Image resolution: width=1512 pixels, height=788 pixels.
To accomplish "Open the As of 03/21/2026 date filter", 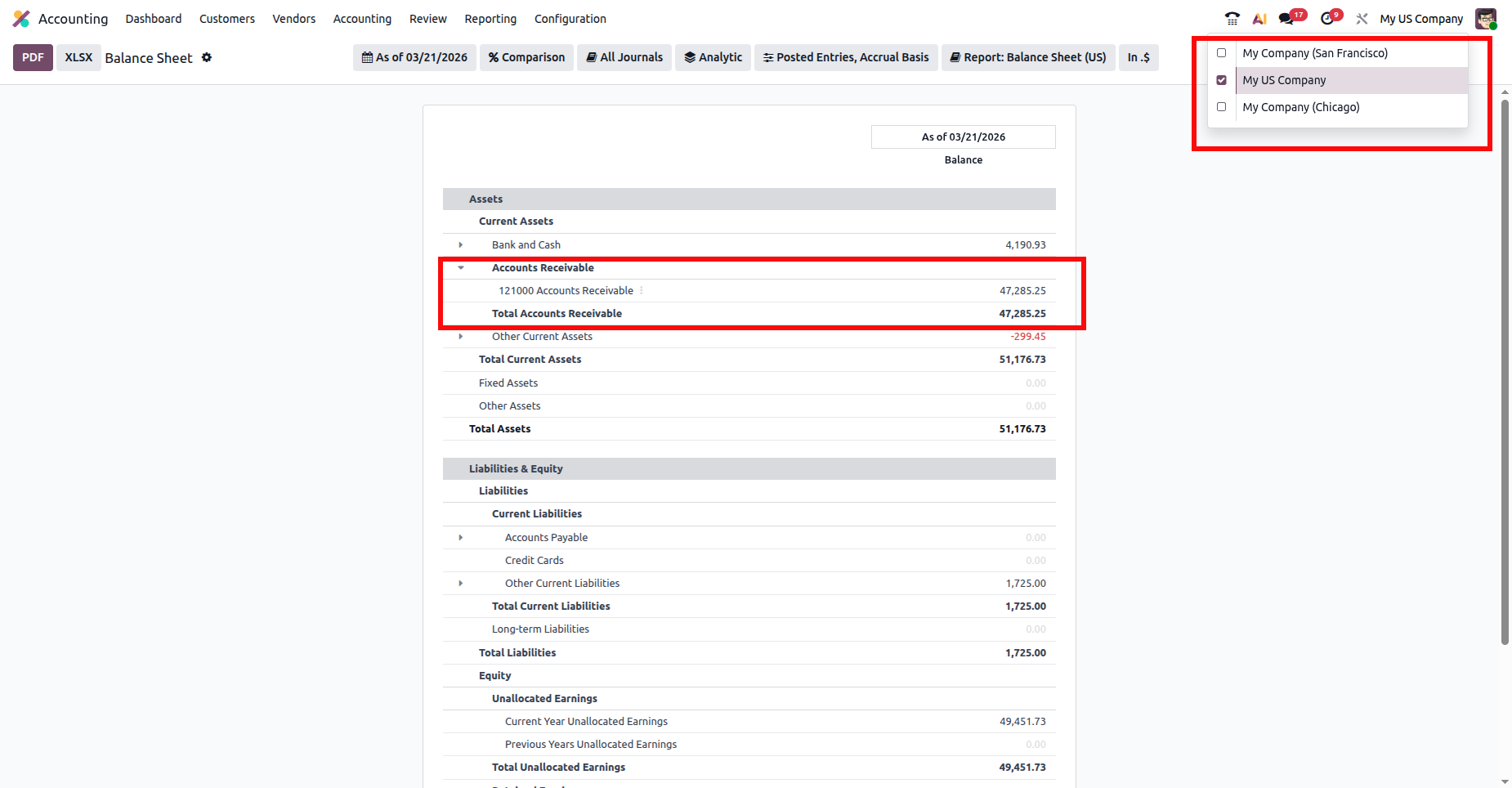I will coord(414,57).
